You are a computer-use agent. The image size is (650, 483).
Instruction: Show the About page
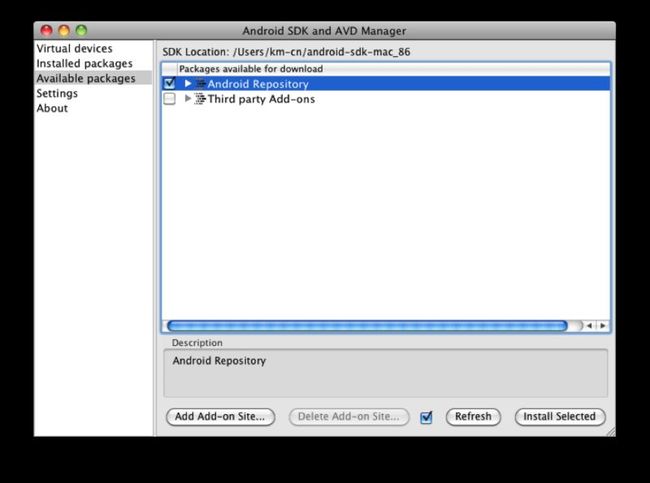point(52,108)
